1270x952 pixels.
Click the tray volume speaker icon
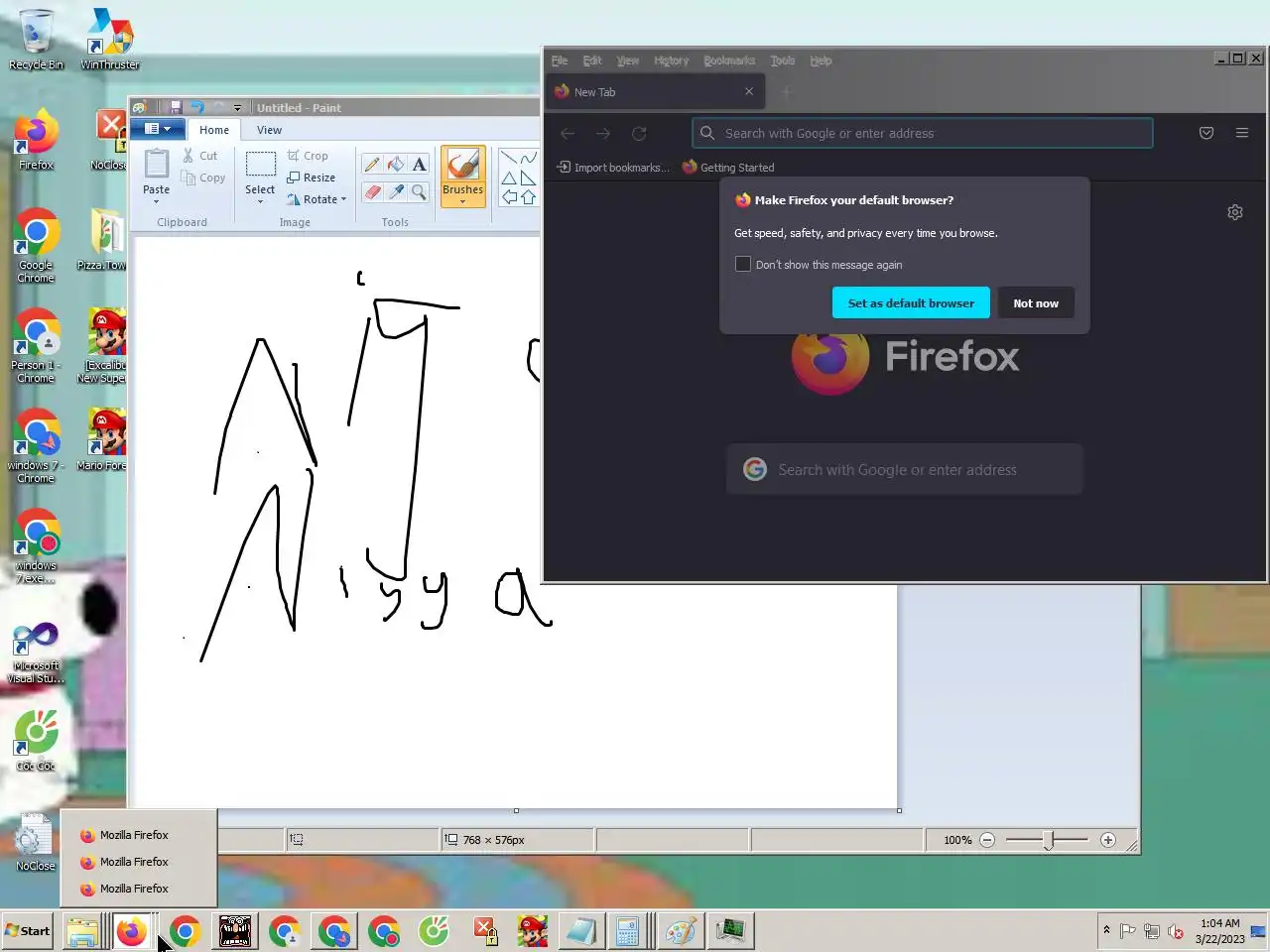coord(1176,930)
